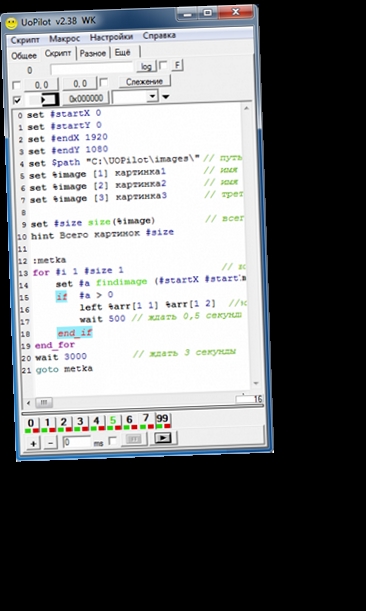The image size is (366, 611).
Task: Uncheck the checked box left of arrow picker
Action: (x=17, y=101)
